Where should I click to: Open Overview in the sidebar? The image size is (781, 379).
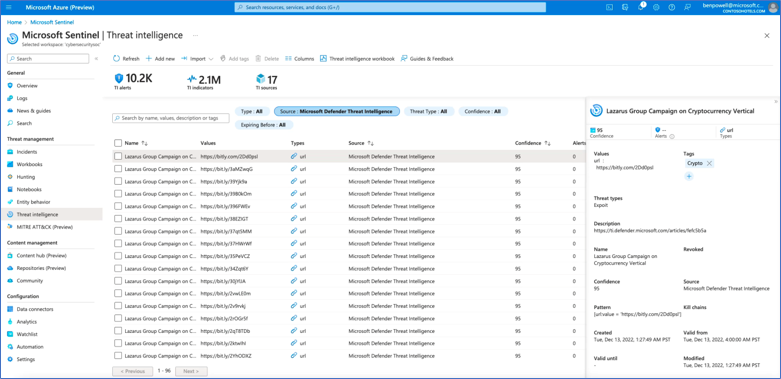click(x=27, y=86)
